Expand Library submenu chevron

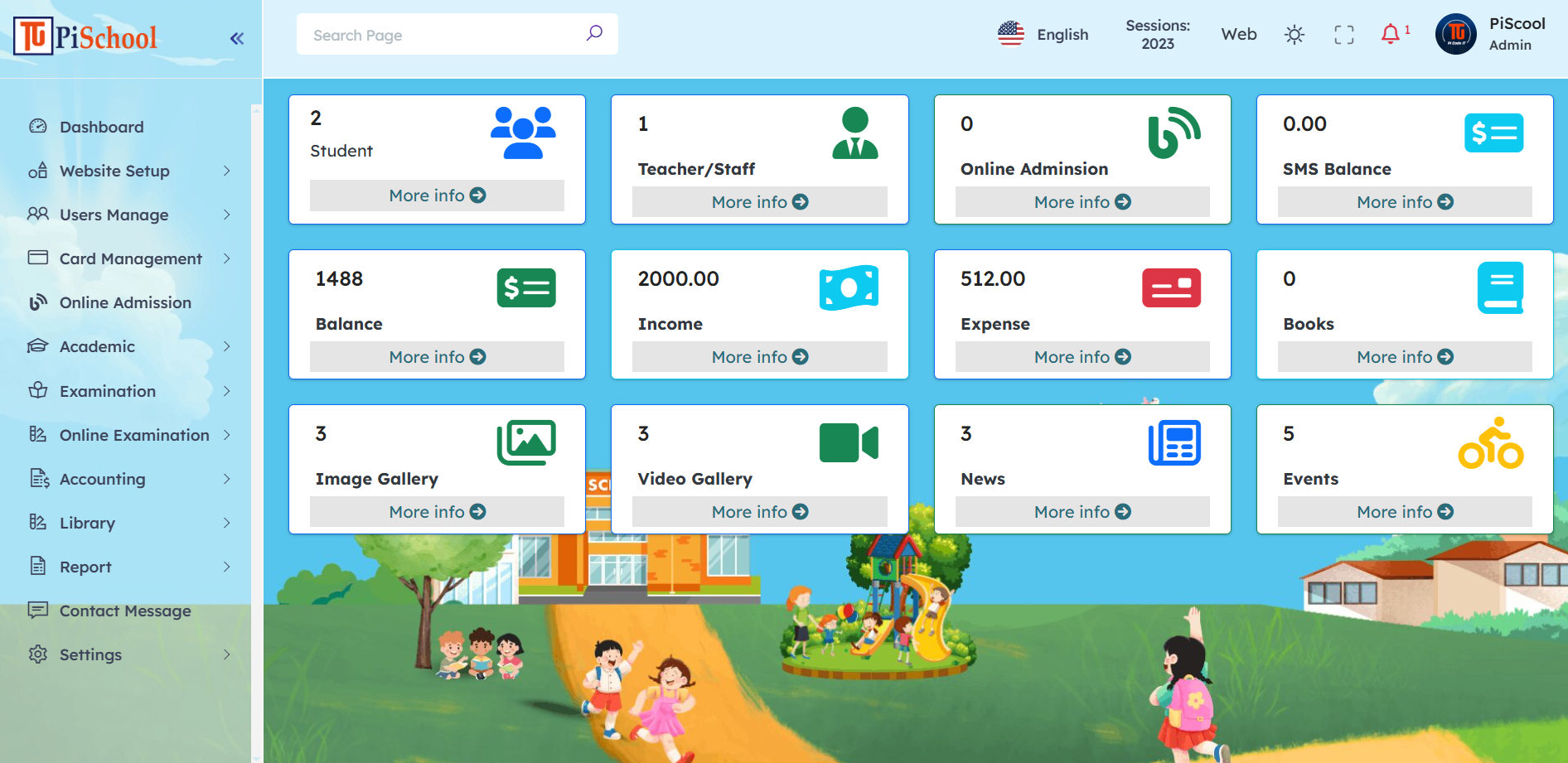tap(226, 523)
